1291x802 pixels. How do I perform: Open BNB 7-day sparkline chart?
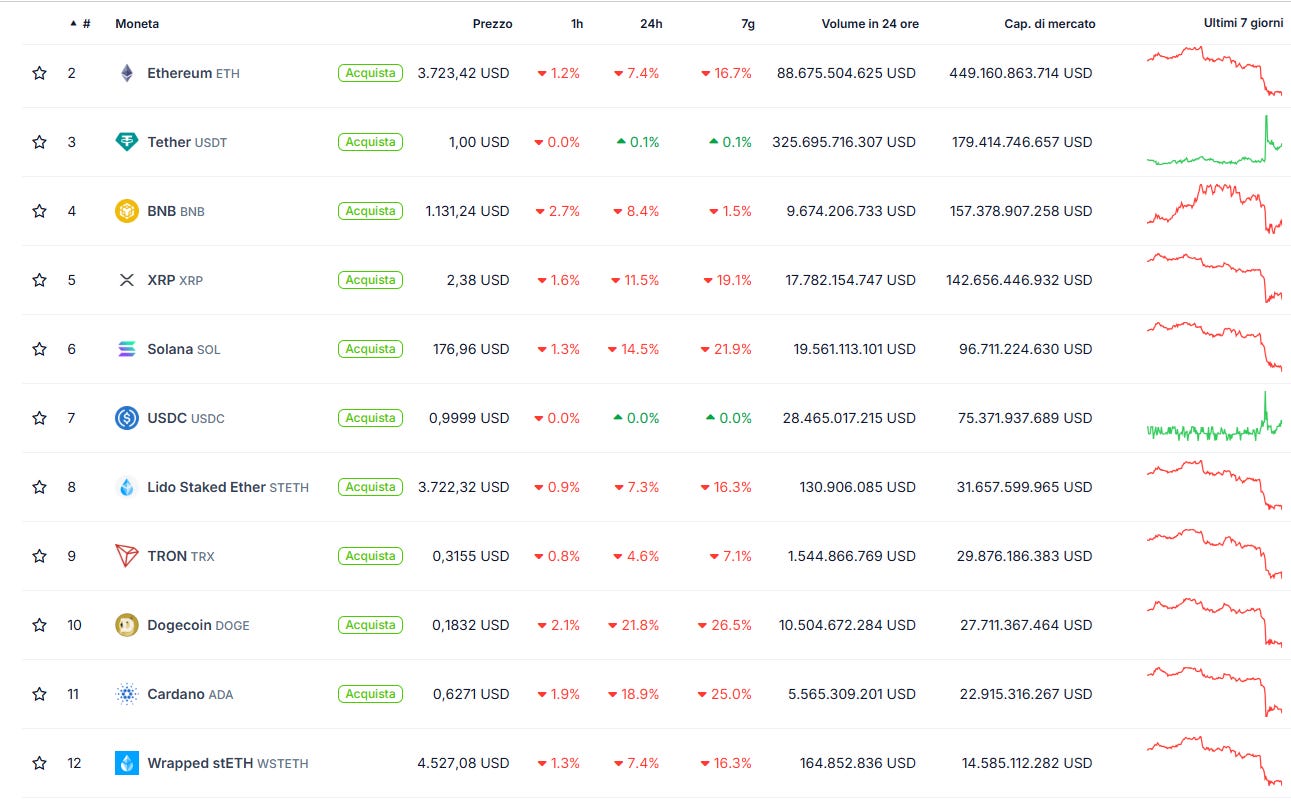point(1214,208)
